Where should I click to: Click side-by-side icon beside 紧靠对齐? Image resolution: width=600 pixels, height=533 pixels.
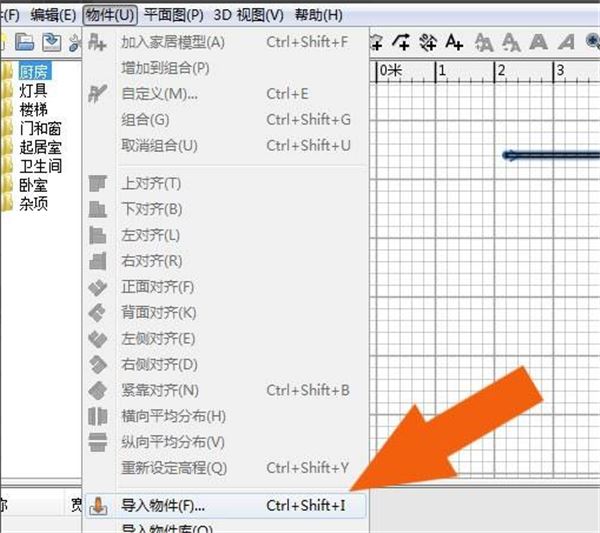98,390
